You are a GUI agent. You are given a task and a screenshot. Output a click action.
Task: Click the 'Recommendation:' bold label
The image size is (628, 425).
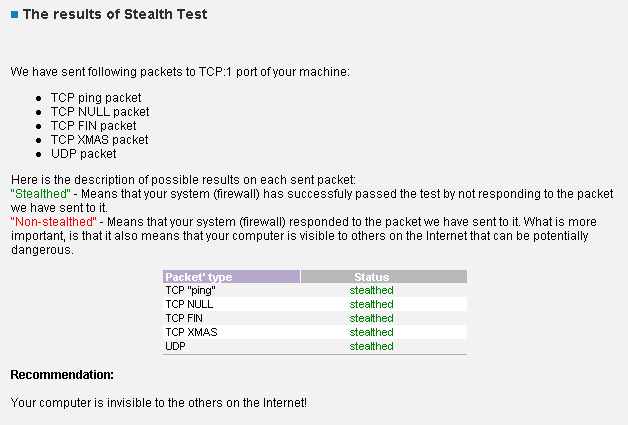pos(62,375)
